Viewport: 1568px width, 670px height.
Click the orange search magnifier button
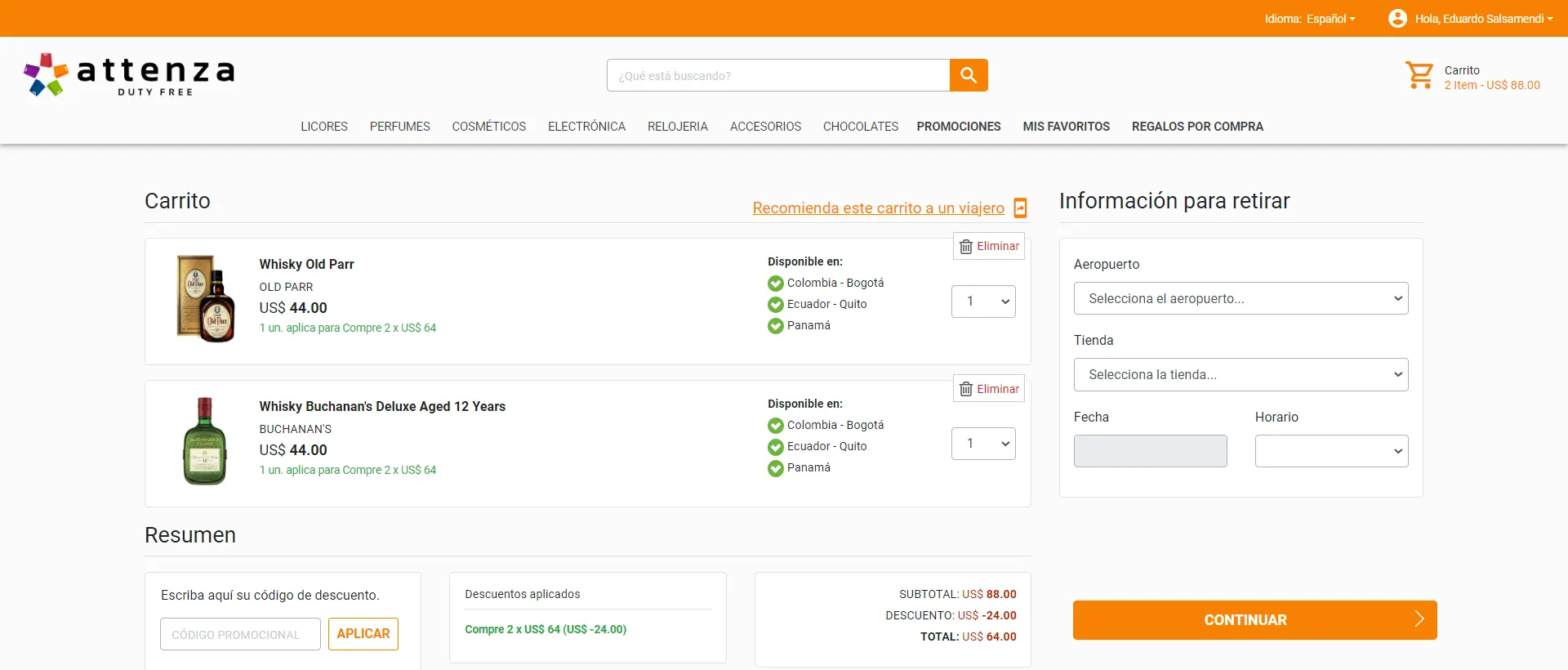(x=969, y=75)
